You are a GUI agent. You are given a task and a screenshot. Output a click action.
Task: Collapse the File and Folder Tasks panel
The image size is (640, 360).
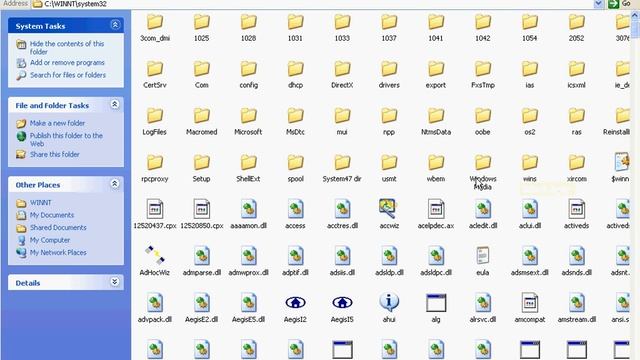[x=115, y=104]
